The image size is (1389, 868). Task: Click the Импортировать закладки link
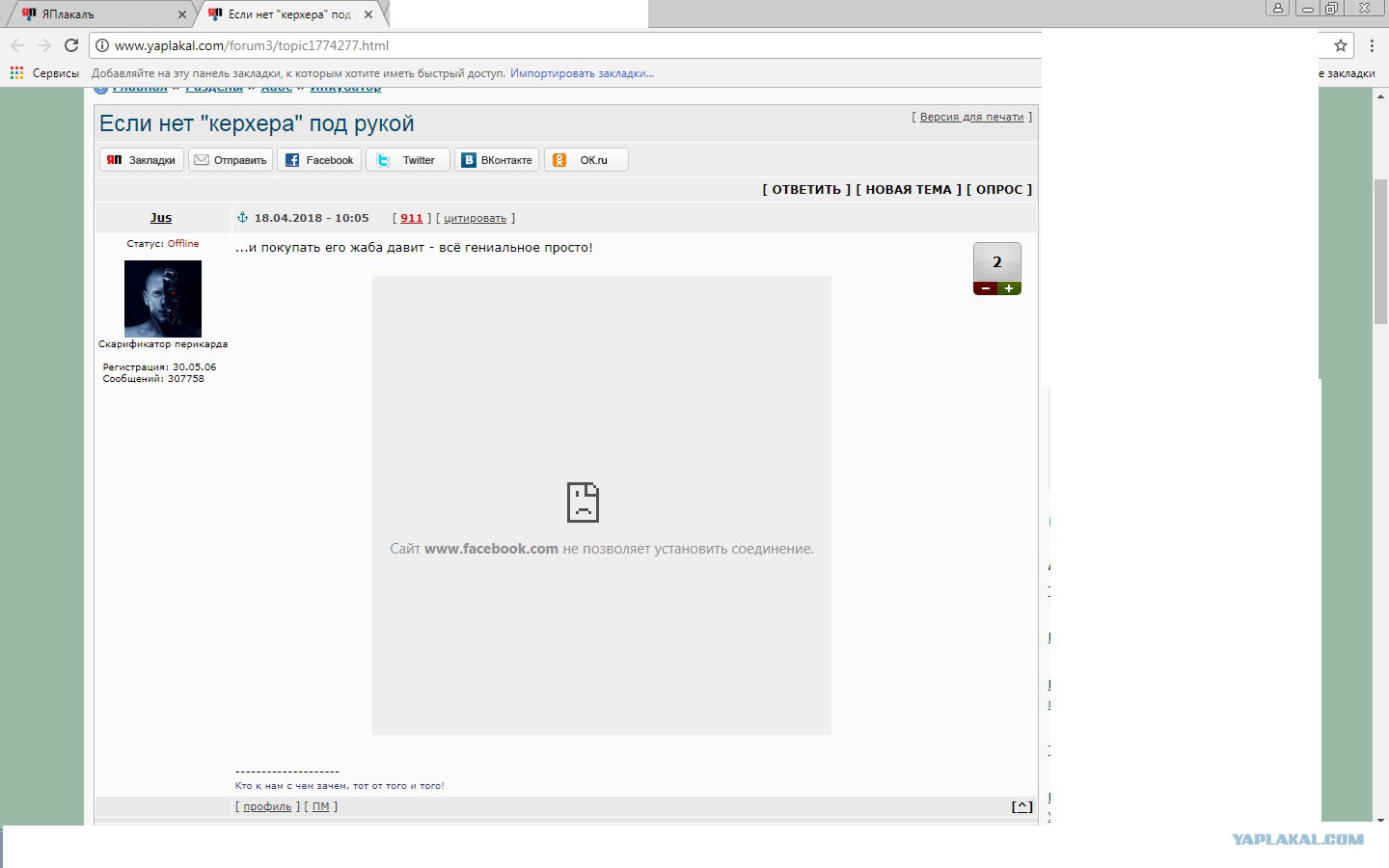point(582,73)
